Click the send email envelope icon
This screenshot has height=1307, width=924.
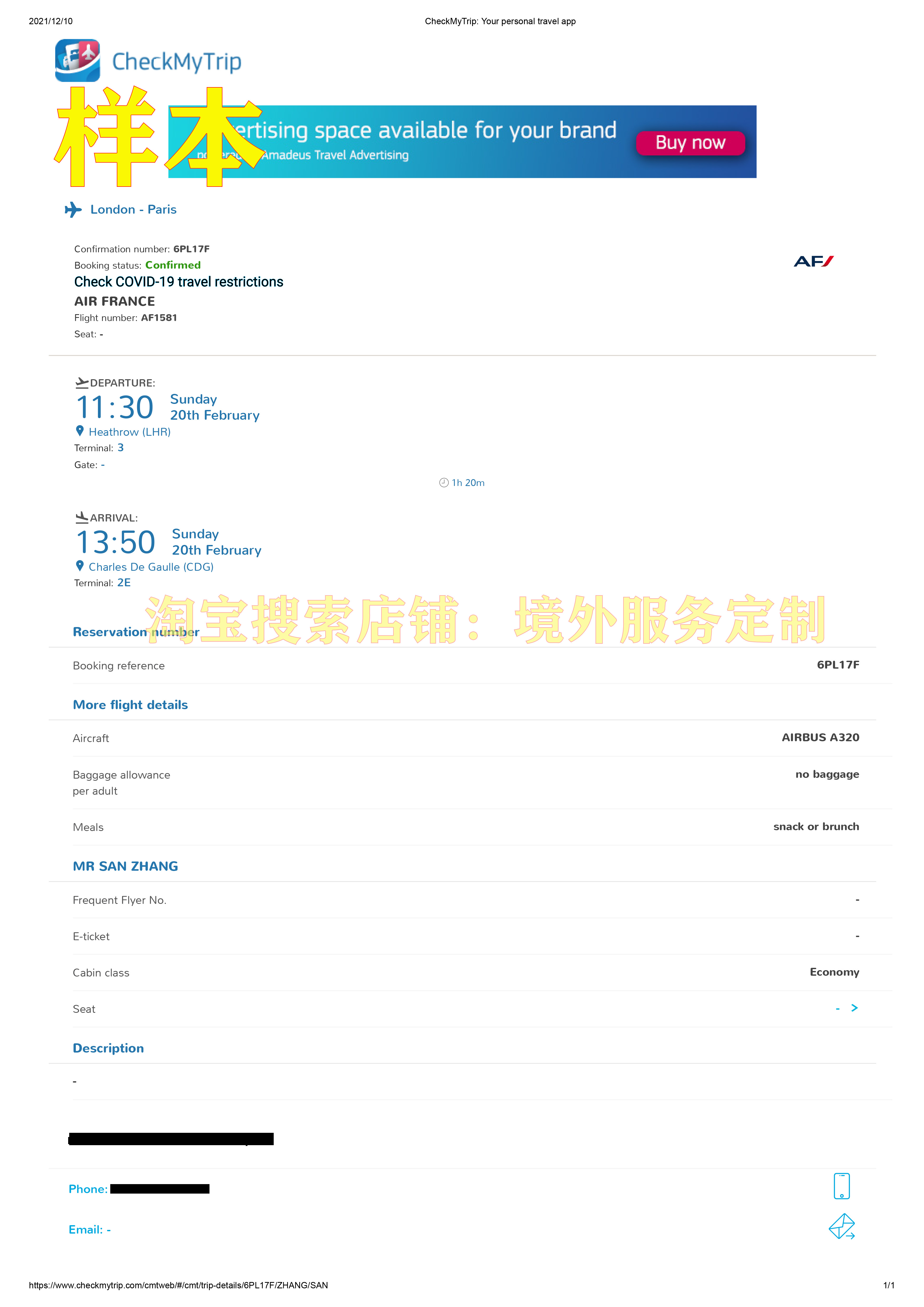click(841, 1226)
